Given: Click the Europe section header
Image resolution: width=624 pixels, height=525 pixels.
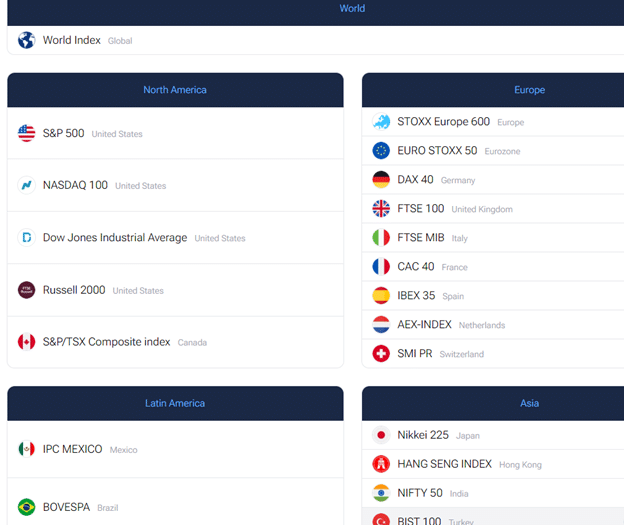Looking at the screenshot, I should [x=529, y=90].
